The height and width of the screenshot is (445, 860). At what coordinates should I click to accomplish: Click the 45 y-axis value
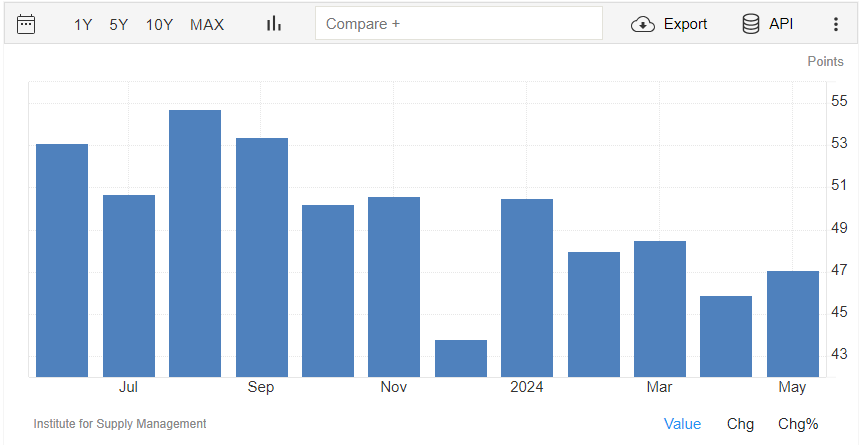coord(839,313)
